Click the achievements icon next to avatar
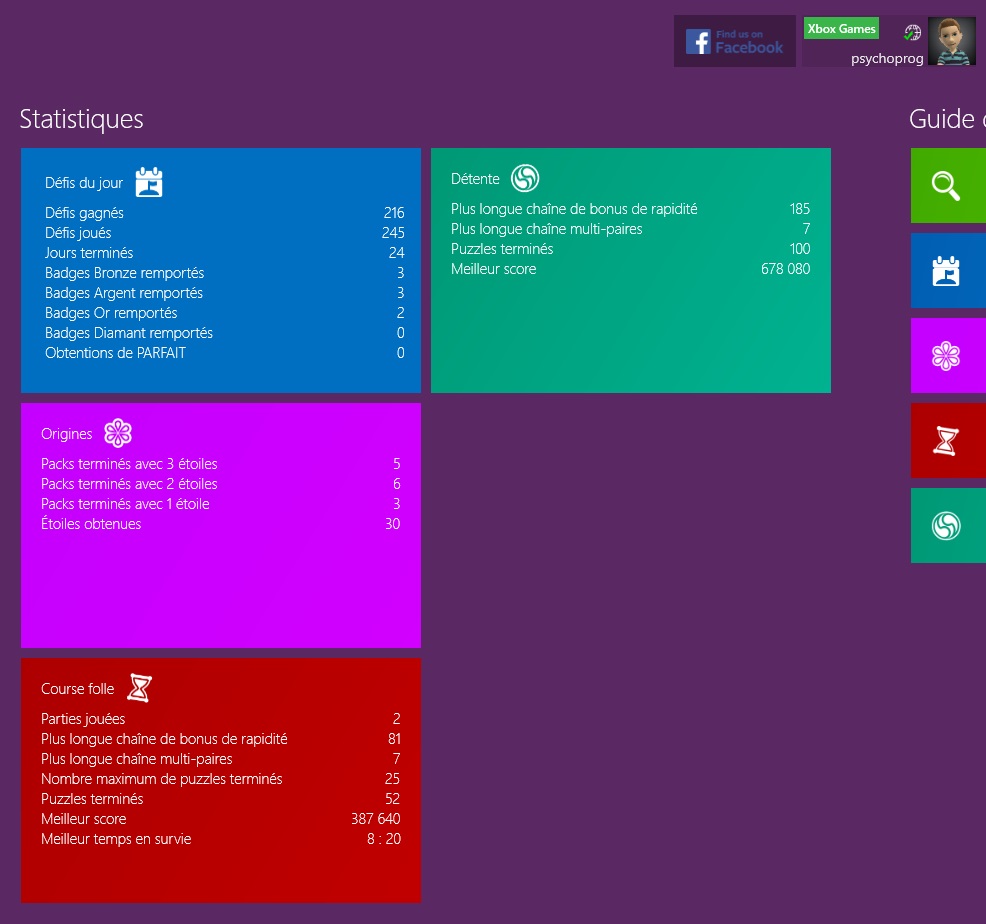 pyautogui.click(x=912, y=33)
